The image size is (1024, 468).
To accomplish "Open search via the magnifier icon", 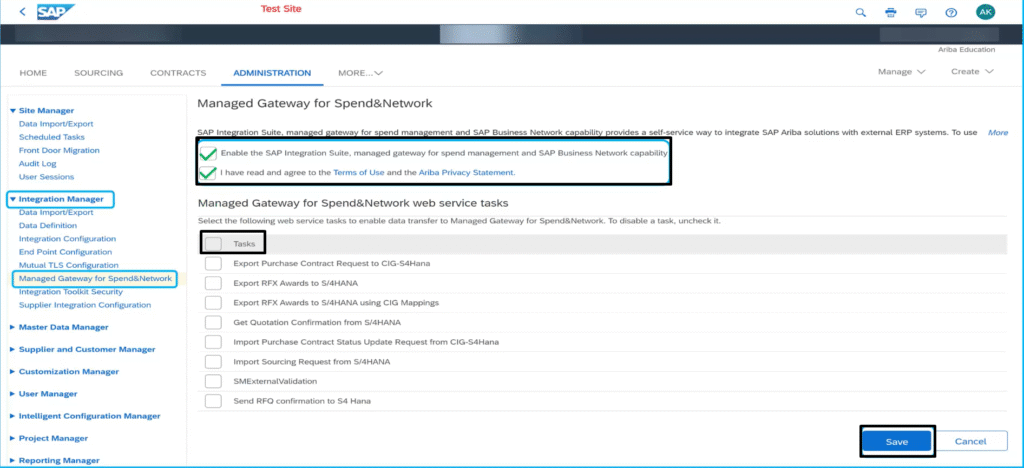I will pos(860,12).
